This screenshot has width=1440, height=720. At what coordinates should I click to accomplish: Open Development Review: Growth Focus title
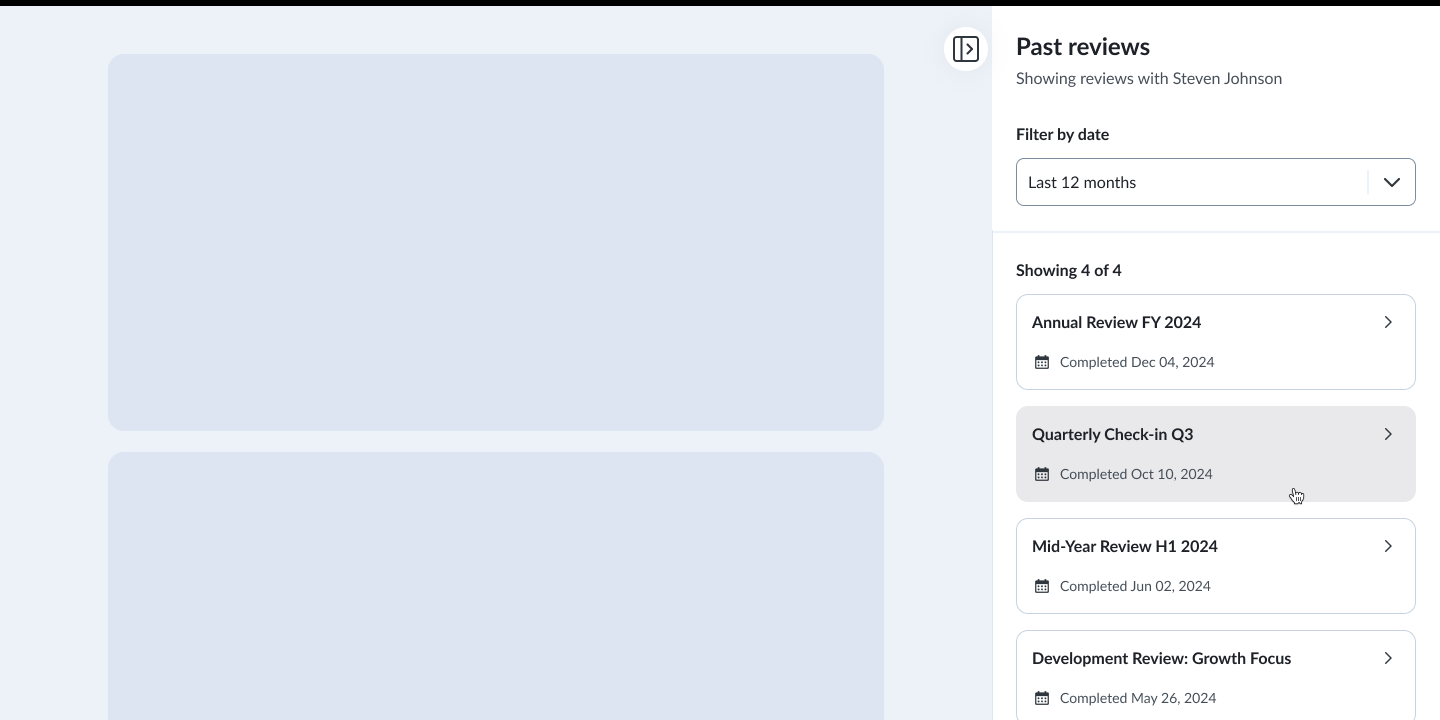[x=1161, y=658]
